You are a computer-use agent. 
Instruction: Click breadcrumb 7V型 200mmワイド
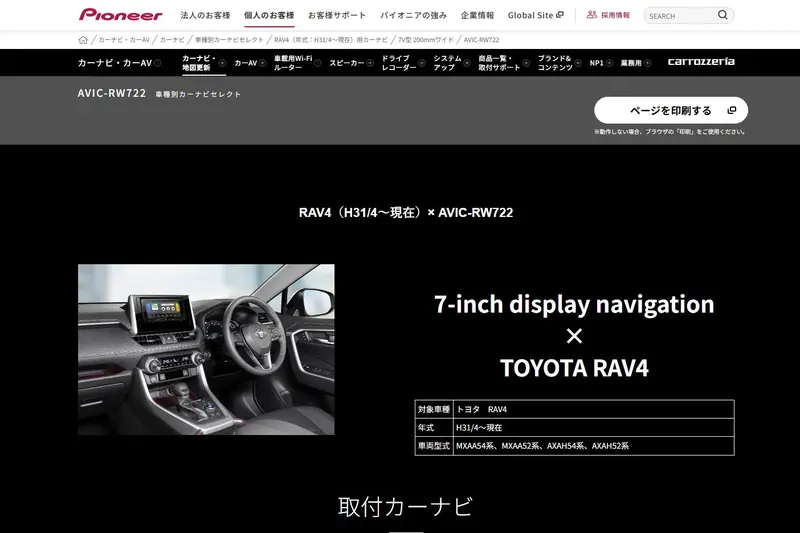426,40
